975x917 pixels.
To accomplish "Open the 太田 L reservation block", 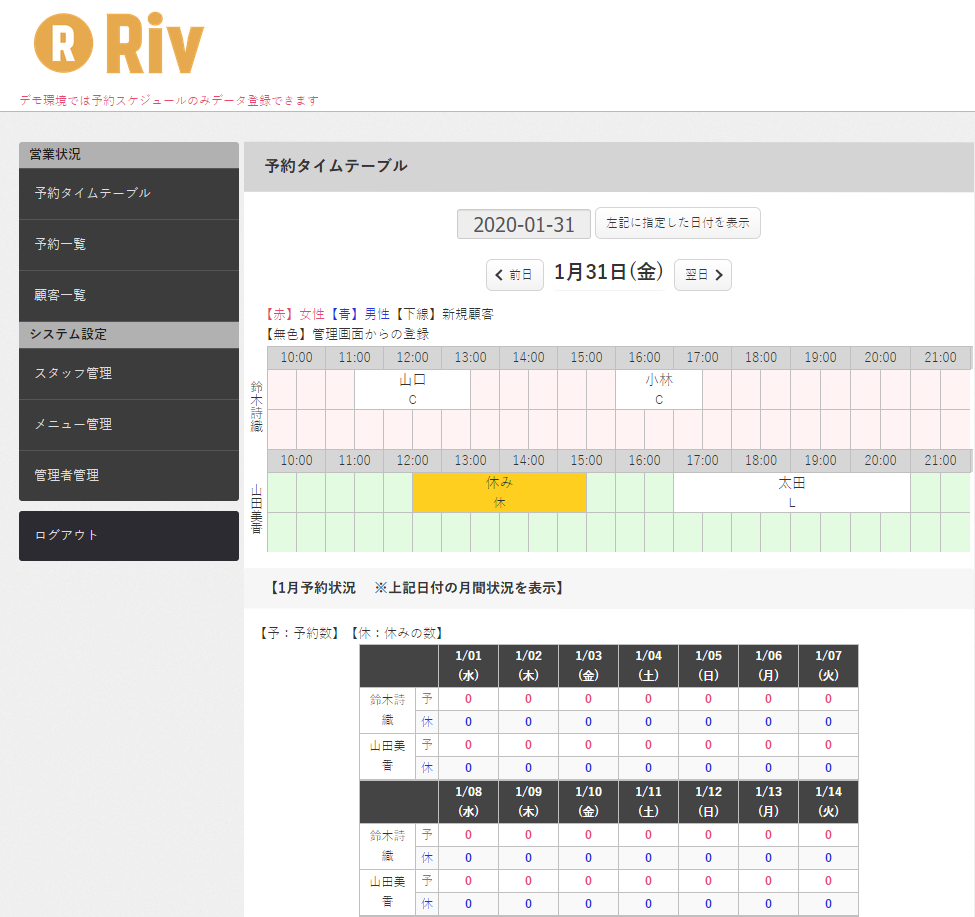I will [x=792, y=492].
